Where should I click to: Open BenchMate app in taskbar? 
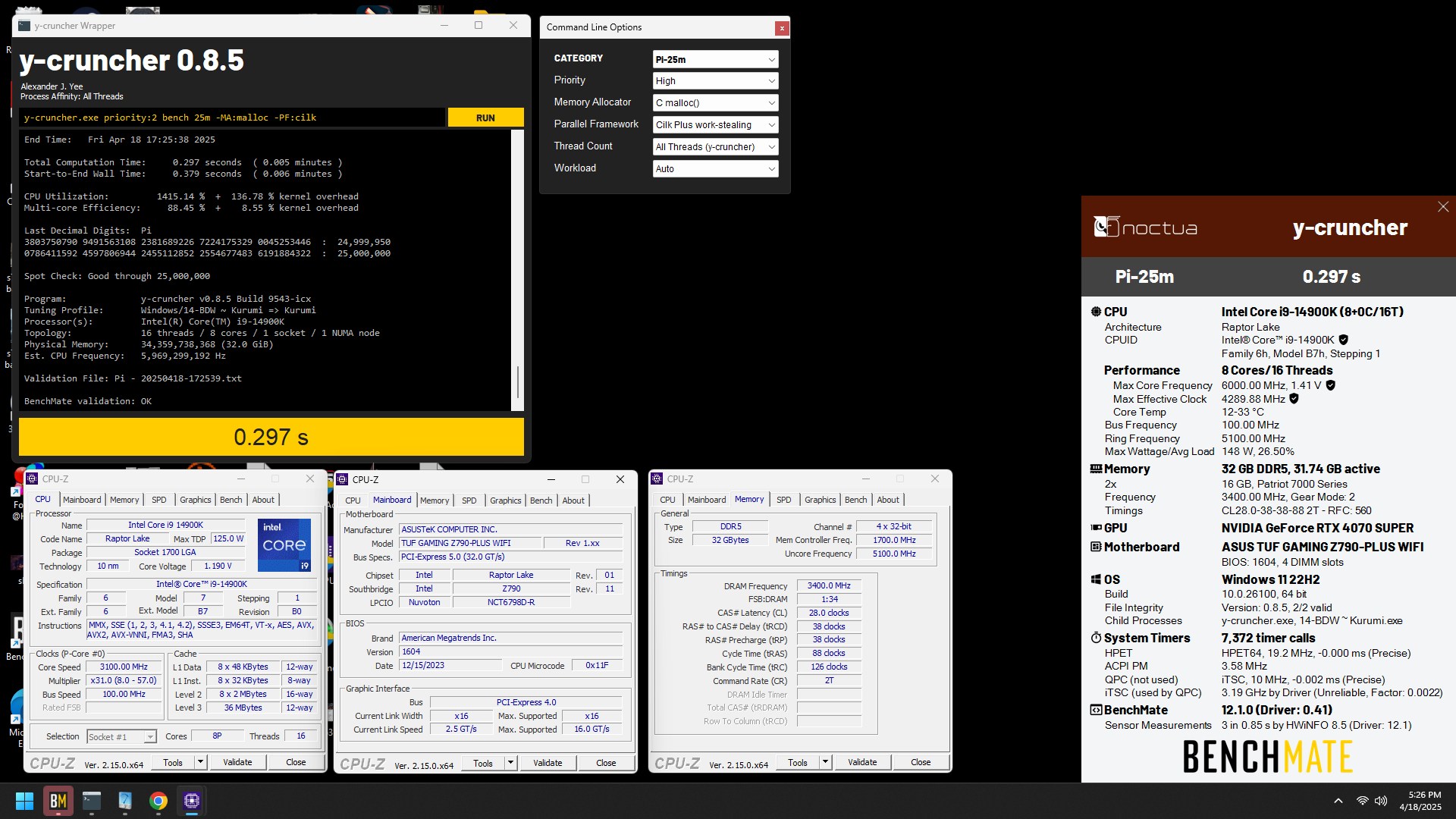pyautogui.click(x=58, y=801)
